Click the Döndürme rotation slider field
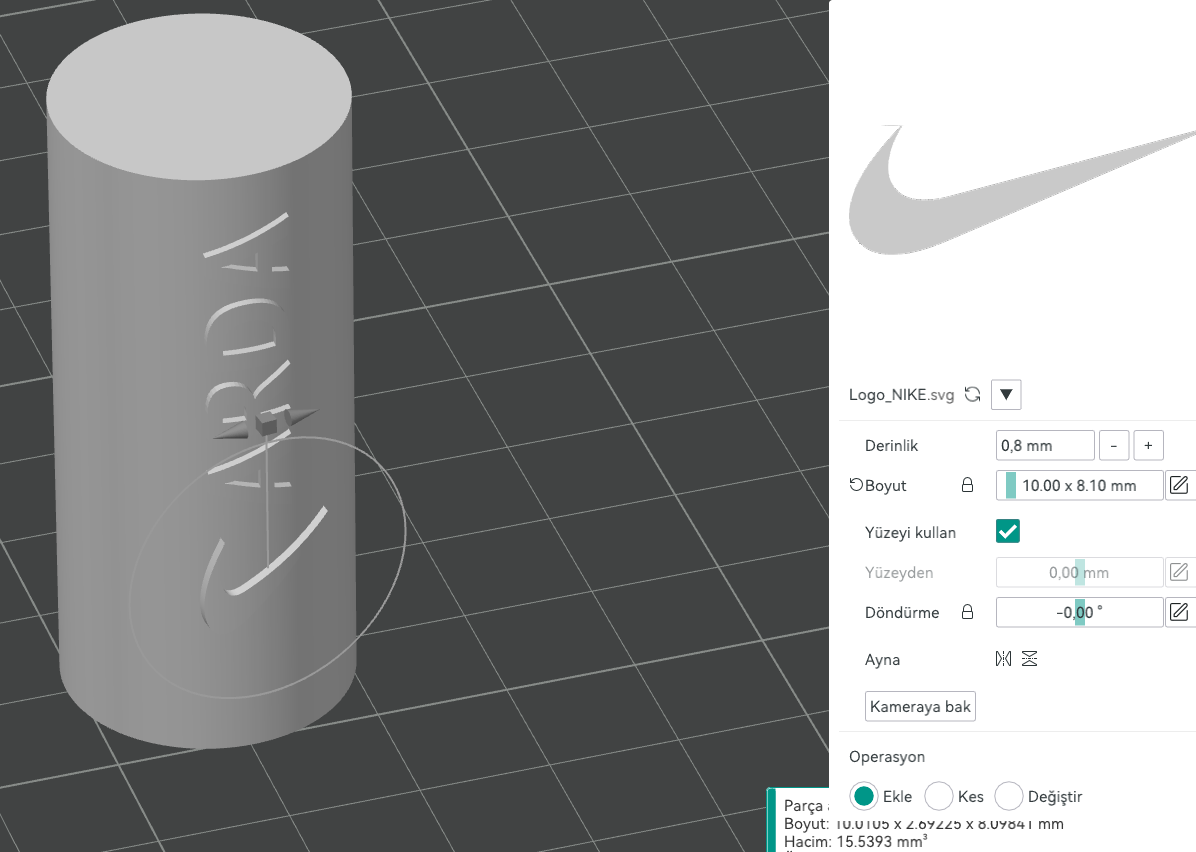The image size is (1196, 852). [x=1079, y=612]
